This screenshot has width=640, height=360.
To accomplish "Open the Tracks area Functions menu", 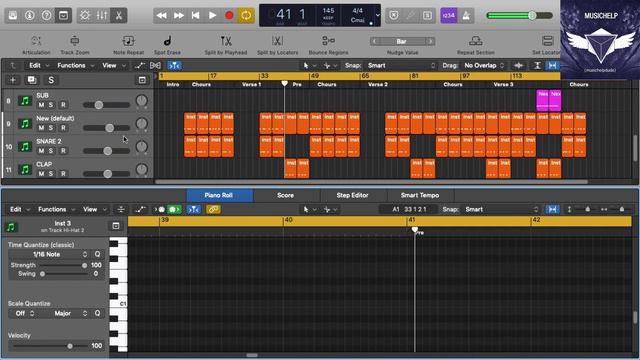I will click(x=76, y=65).
